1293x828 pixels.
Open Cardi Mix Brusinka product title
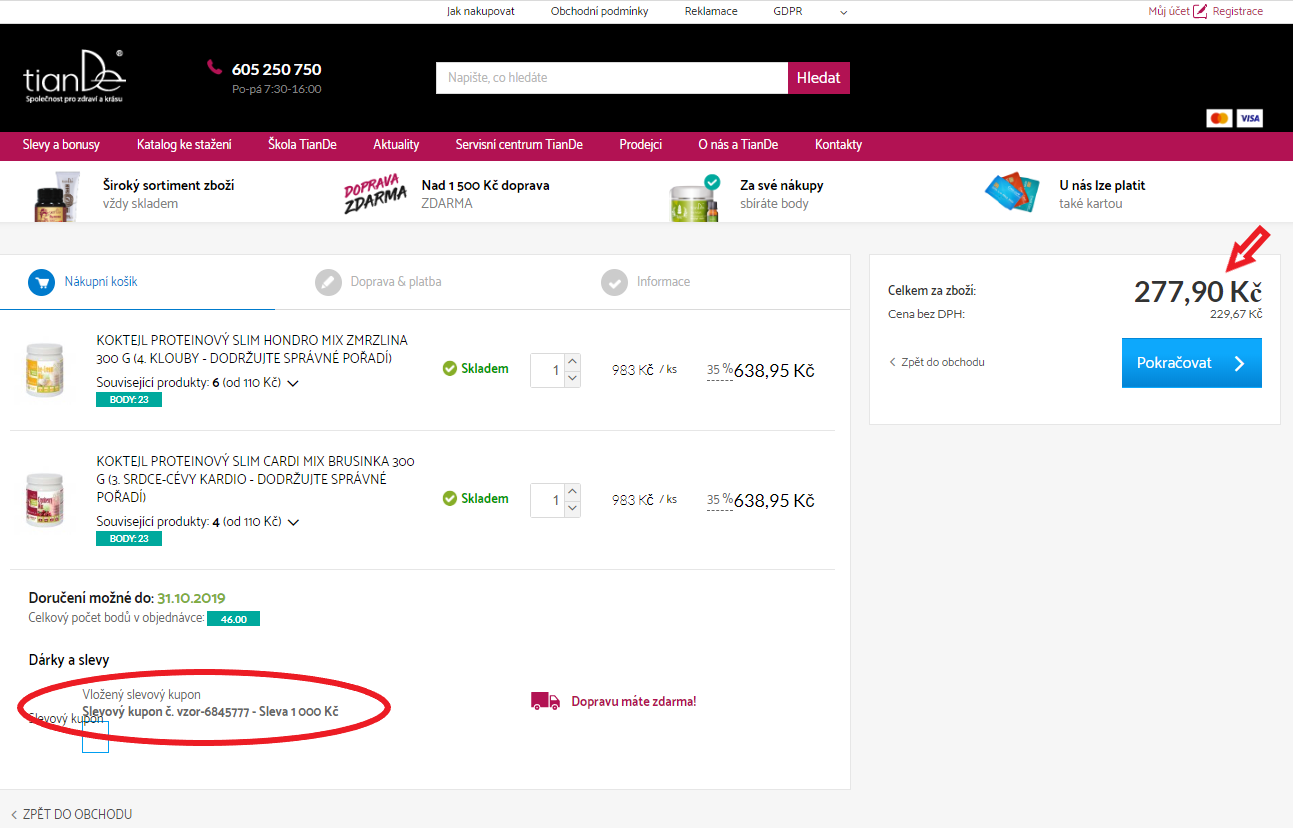[255, 479]
